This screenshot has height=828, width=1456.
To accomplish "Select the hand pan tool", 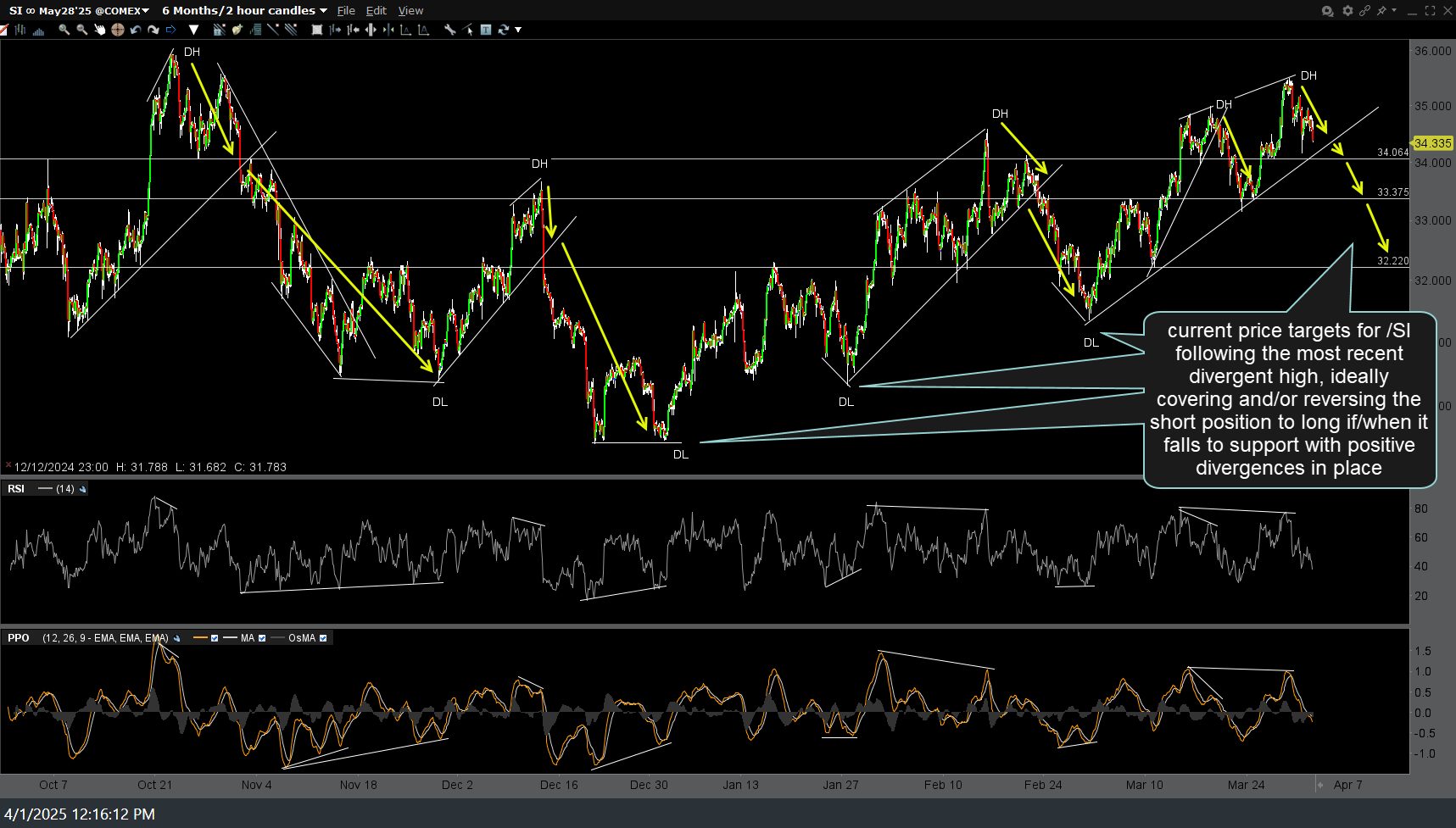I will click(x=99, y=30).
